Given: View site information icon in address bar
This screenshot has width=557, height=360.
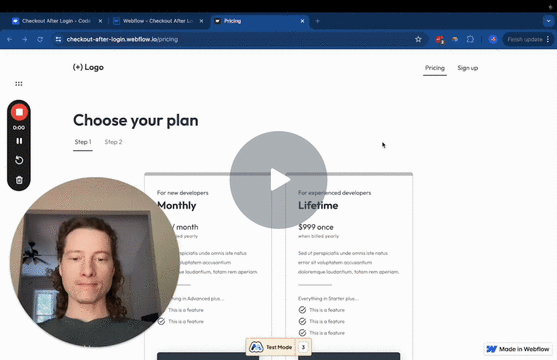Looking at the screenshot, I should click(x=58, y=39).
